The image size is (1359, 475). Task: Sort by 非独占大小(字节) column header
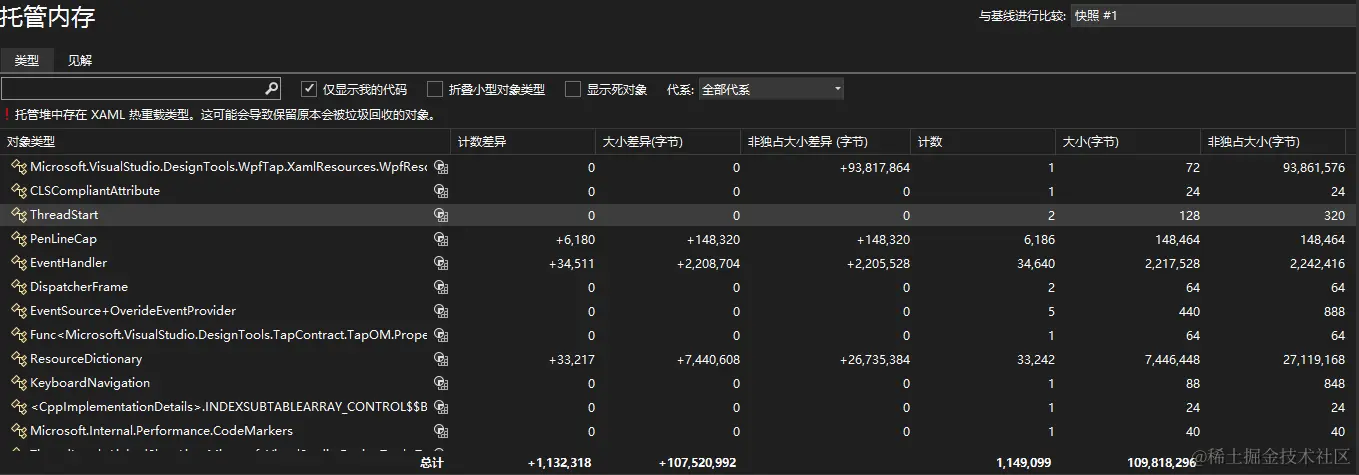click(1273, 142)
